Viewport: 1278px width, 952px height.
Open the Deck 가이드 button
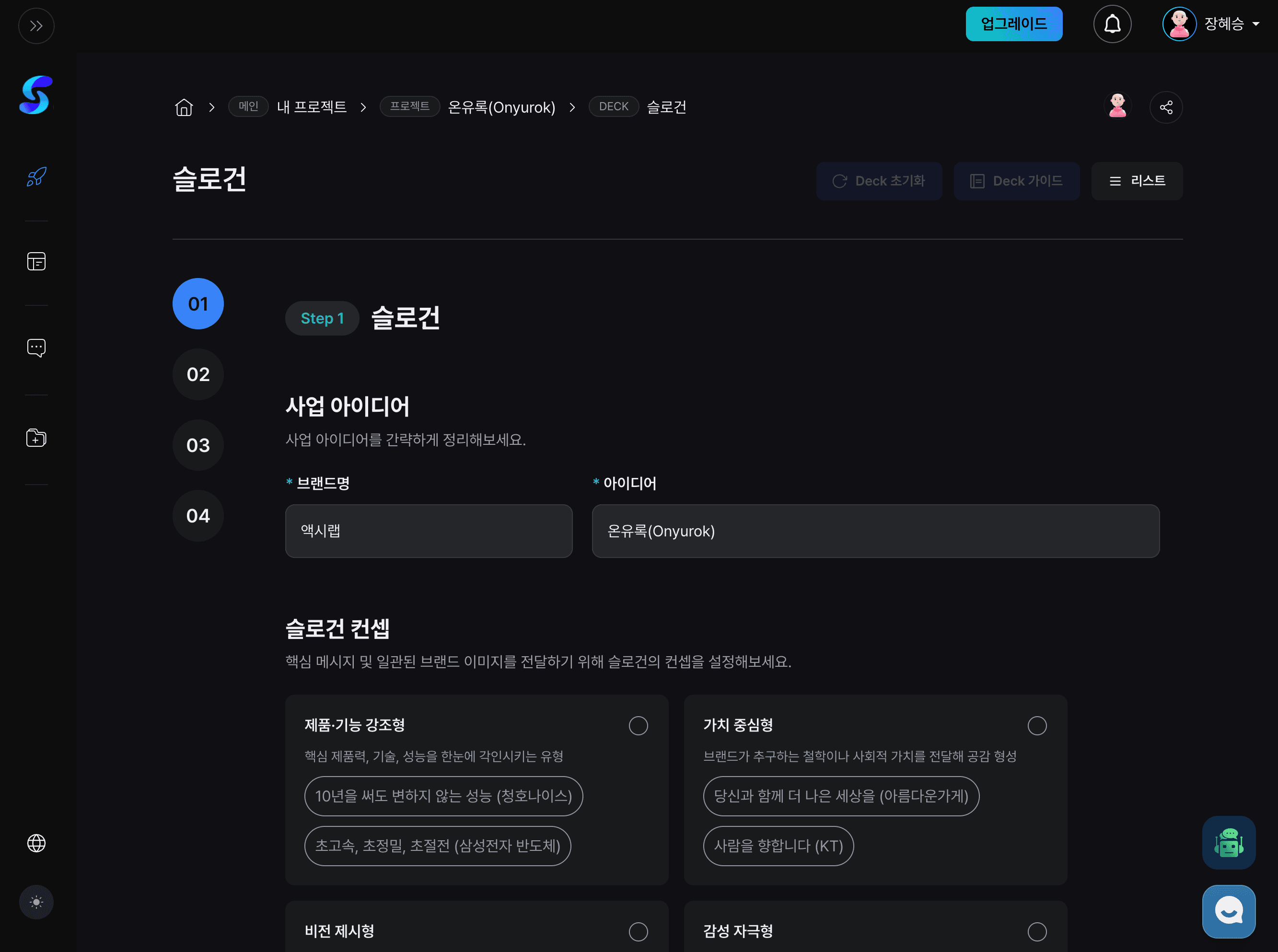1017,180
